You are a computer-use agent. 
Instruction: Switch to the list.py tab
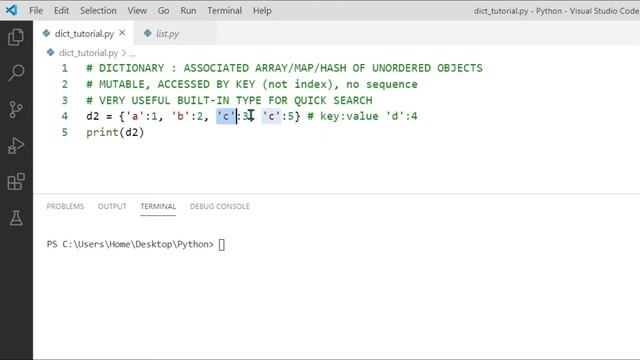coord(167,34)
